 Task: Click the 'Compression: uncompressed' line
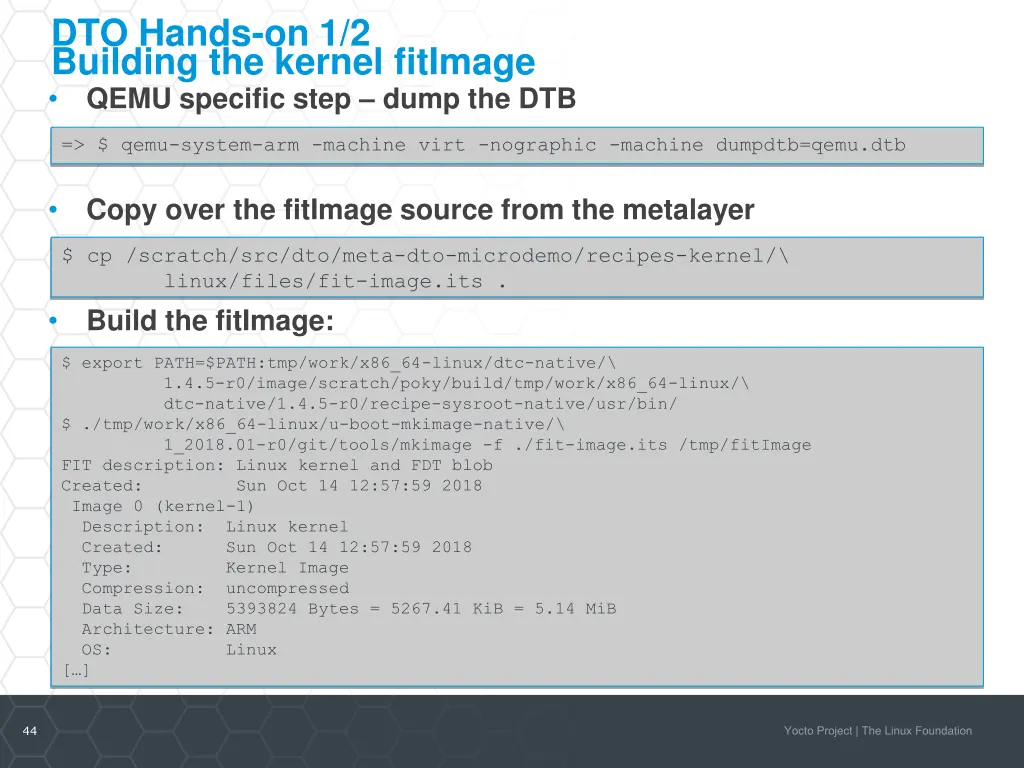tap(215, 588)
